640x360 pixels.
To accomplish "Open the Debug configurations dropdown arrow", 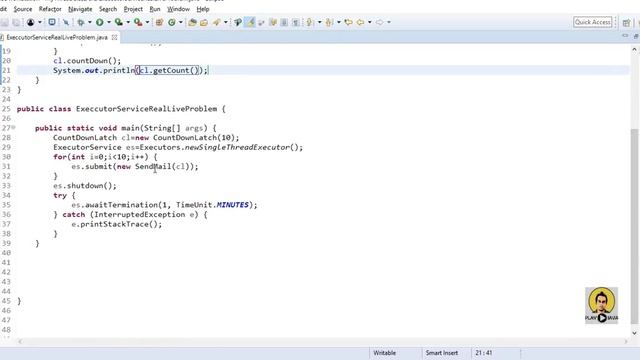I will (x=89, y=22).
